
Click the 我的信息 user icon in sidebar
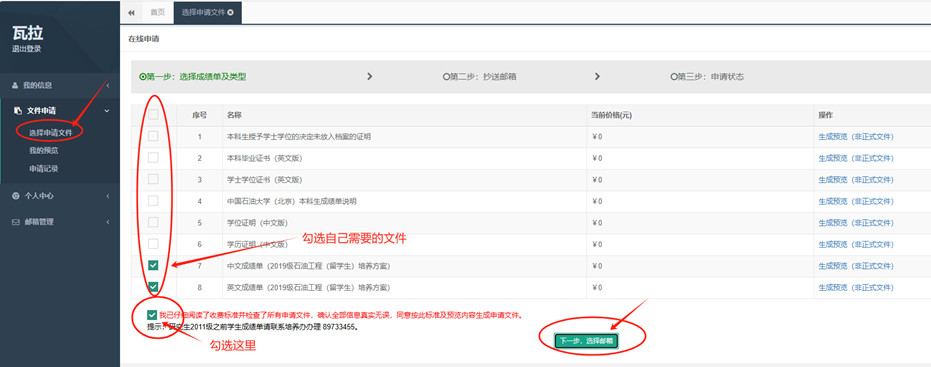point(15,86)
